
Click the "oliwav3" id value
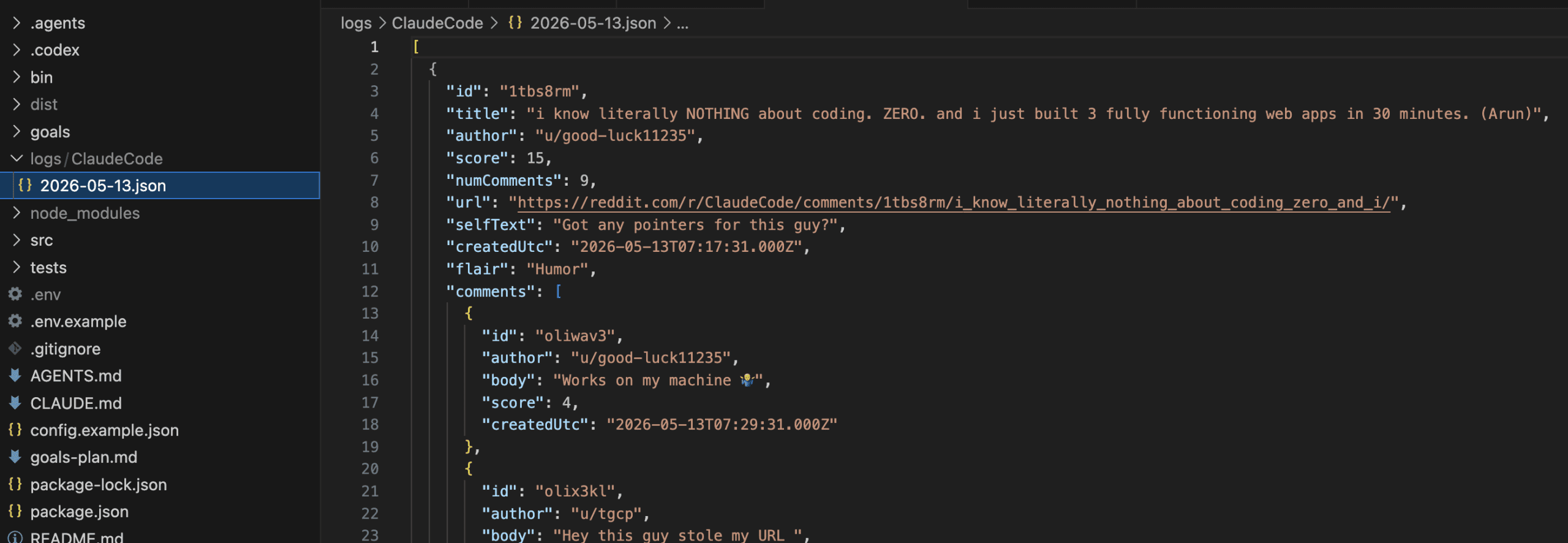(x=575, y=336)
